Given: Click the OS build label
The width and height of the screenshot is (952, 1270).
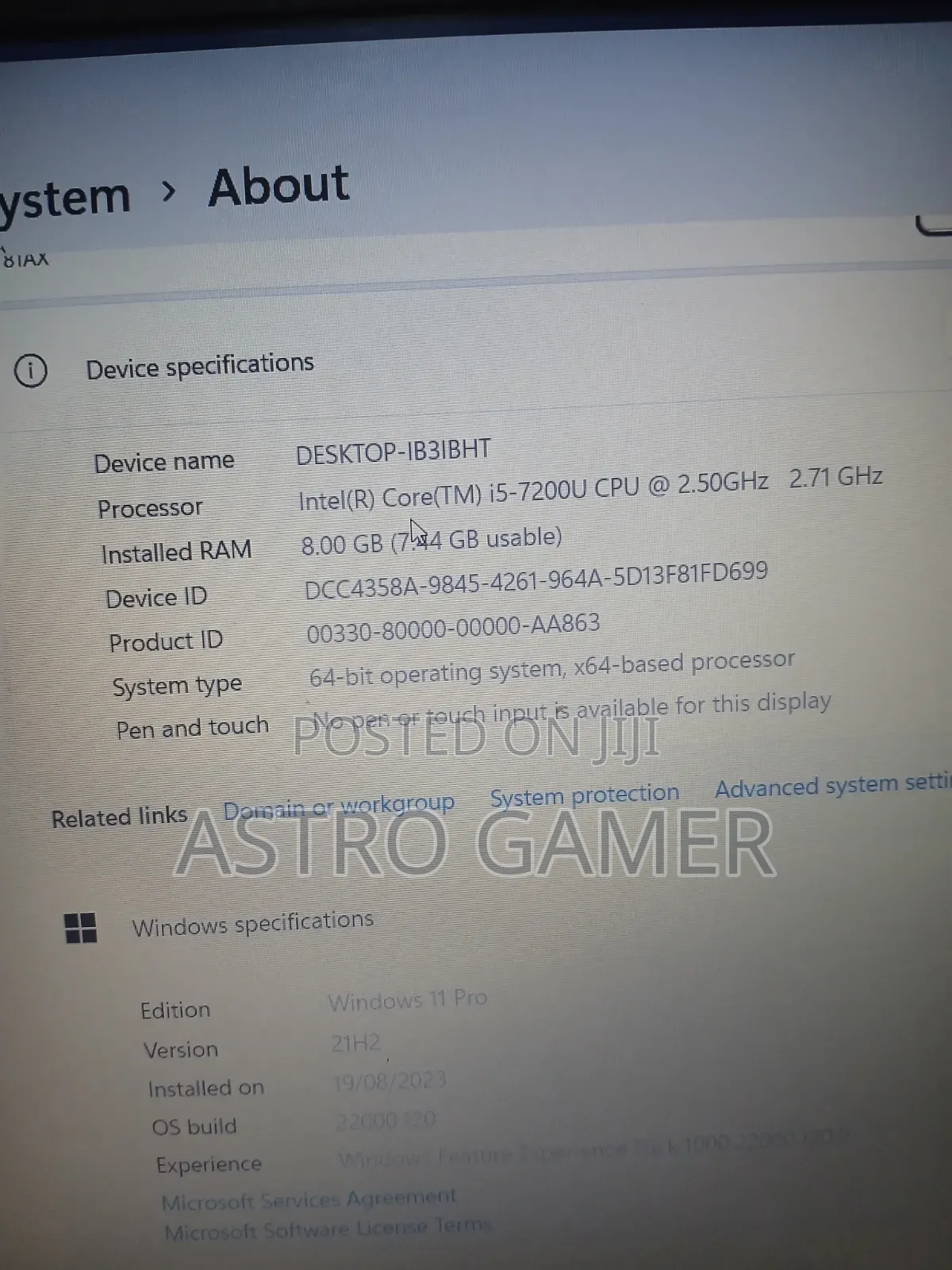Looking at the screenshot, I should [194, 1127].
